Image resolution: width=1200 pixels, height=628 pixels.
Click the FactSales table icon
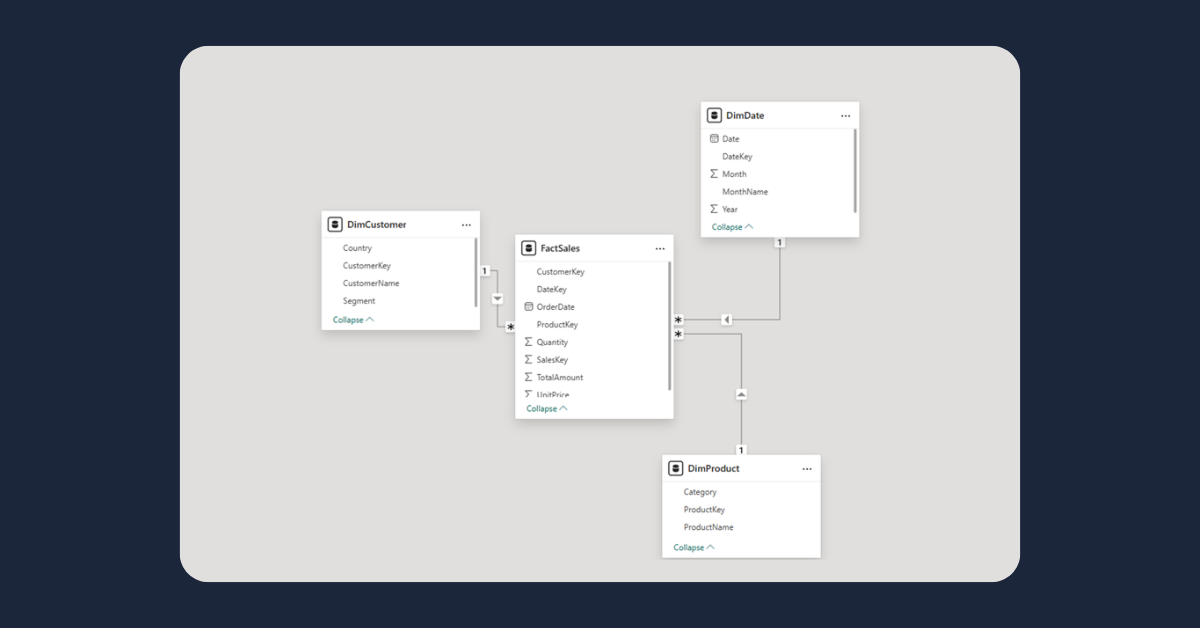click(x=529, y=248)
